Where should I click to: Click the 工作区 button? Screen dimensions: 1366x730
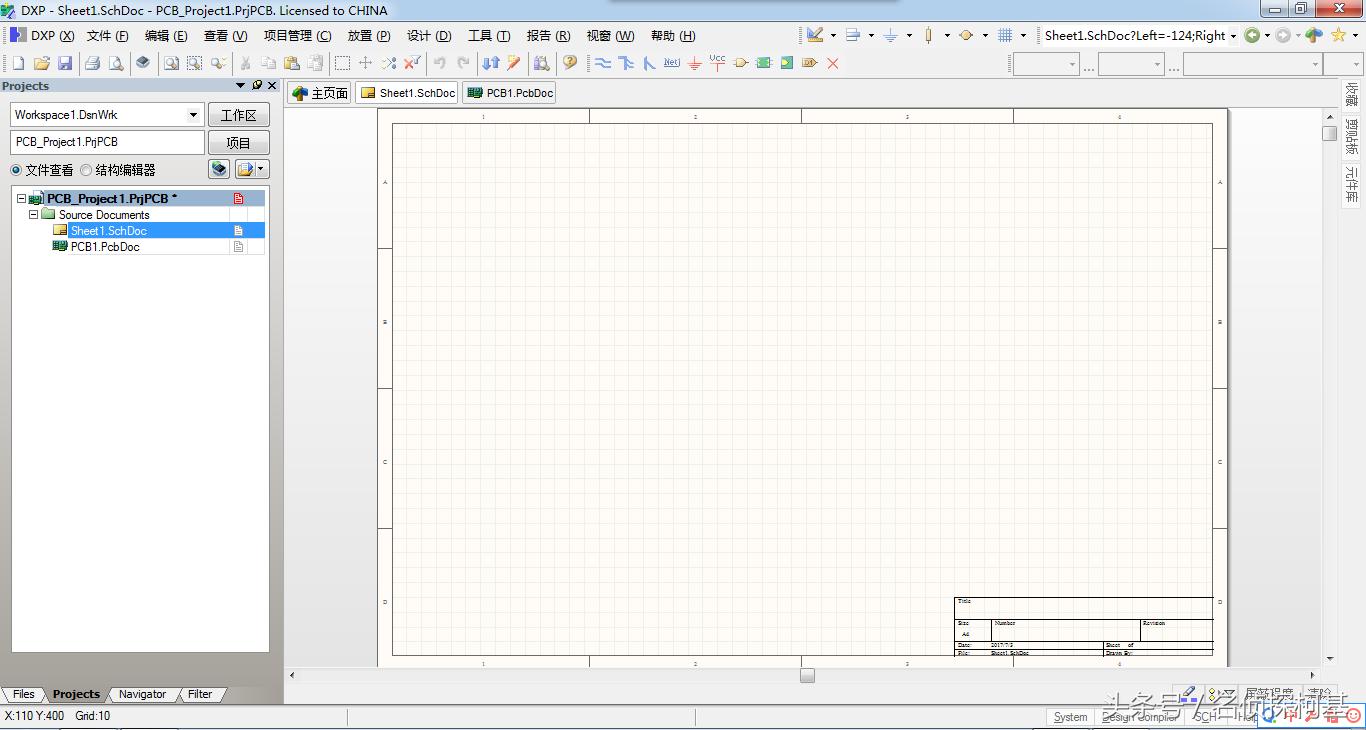click(238, 115)
